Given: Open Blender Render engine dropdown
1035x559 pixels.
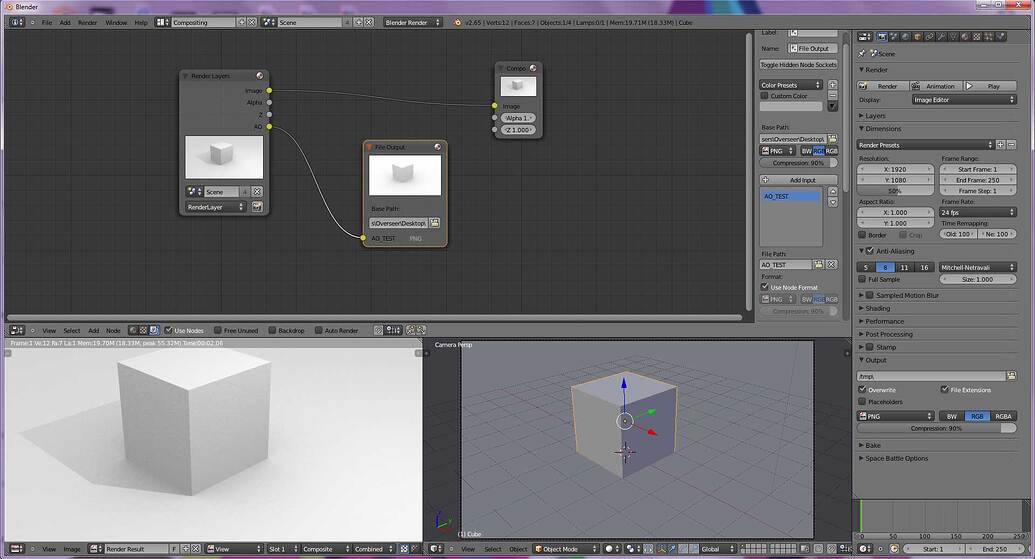Looking at the screenshot, I should pyautogui.click(x=413, y=22).
